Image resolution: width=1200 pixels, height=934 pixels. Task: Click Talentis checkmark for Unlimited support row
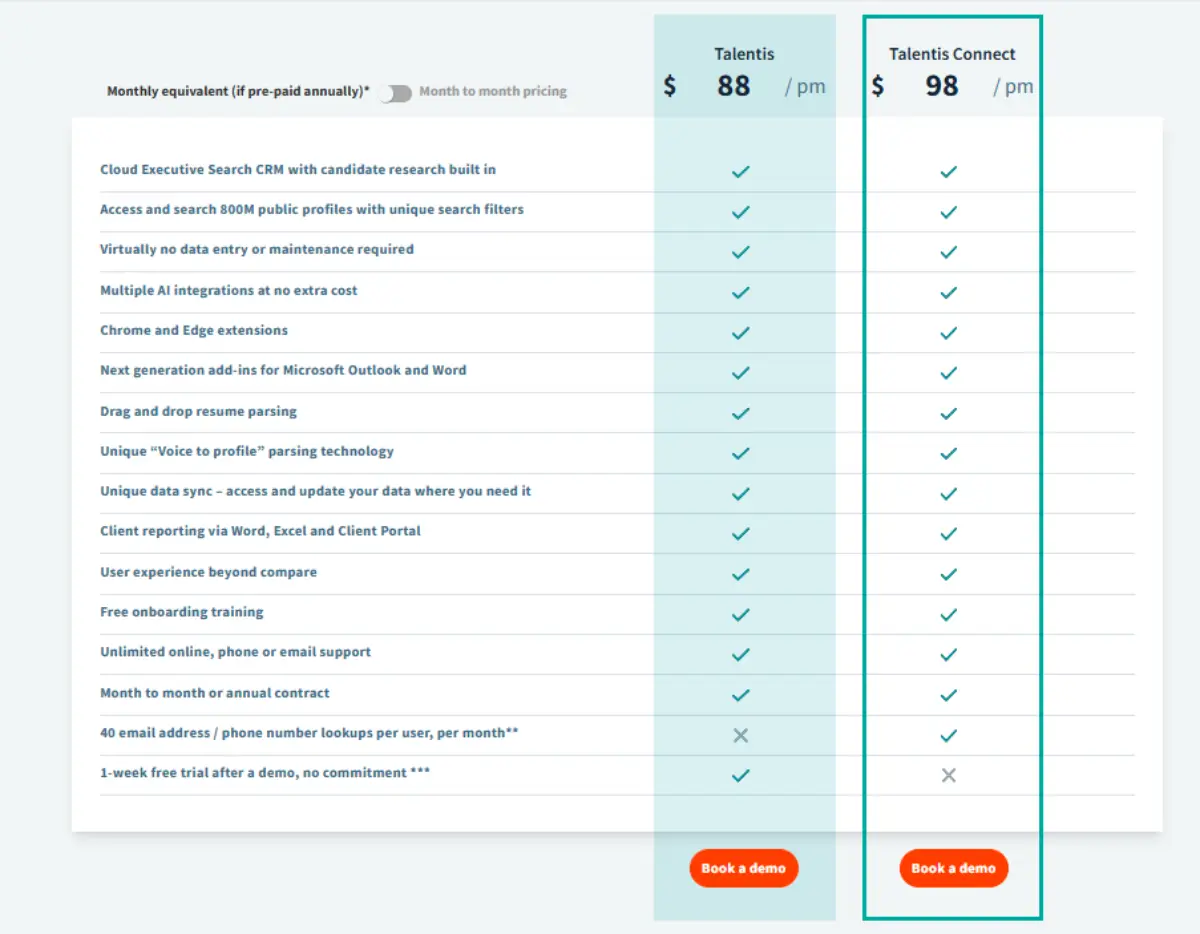point(740,655)
